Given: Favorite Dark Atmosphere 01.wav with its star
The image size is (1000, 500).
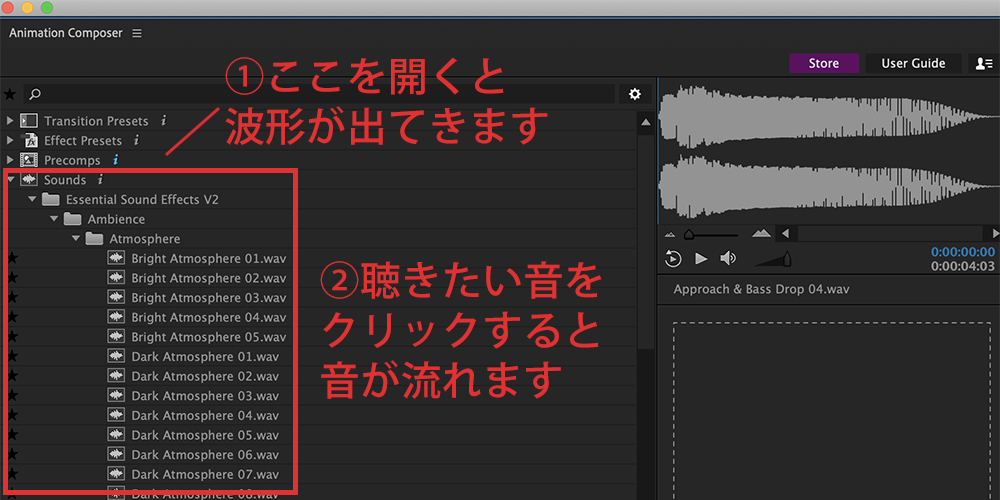Looking at the screenshot, I should (11, 357).
